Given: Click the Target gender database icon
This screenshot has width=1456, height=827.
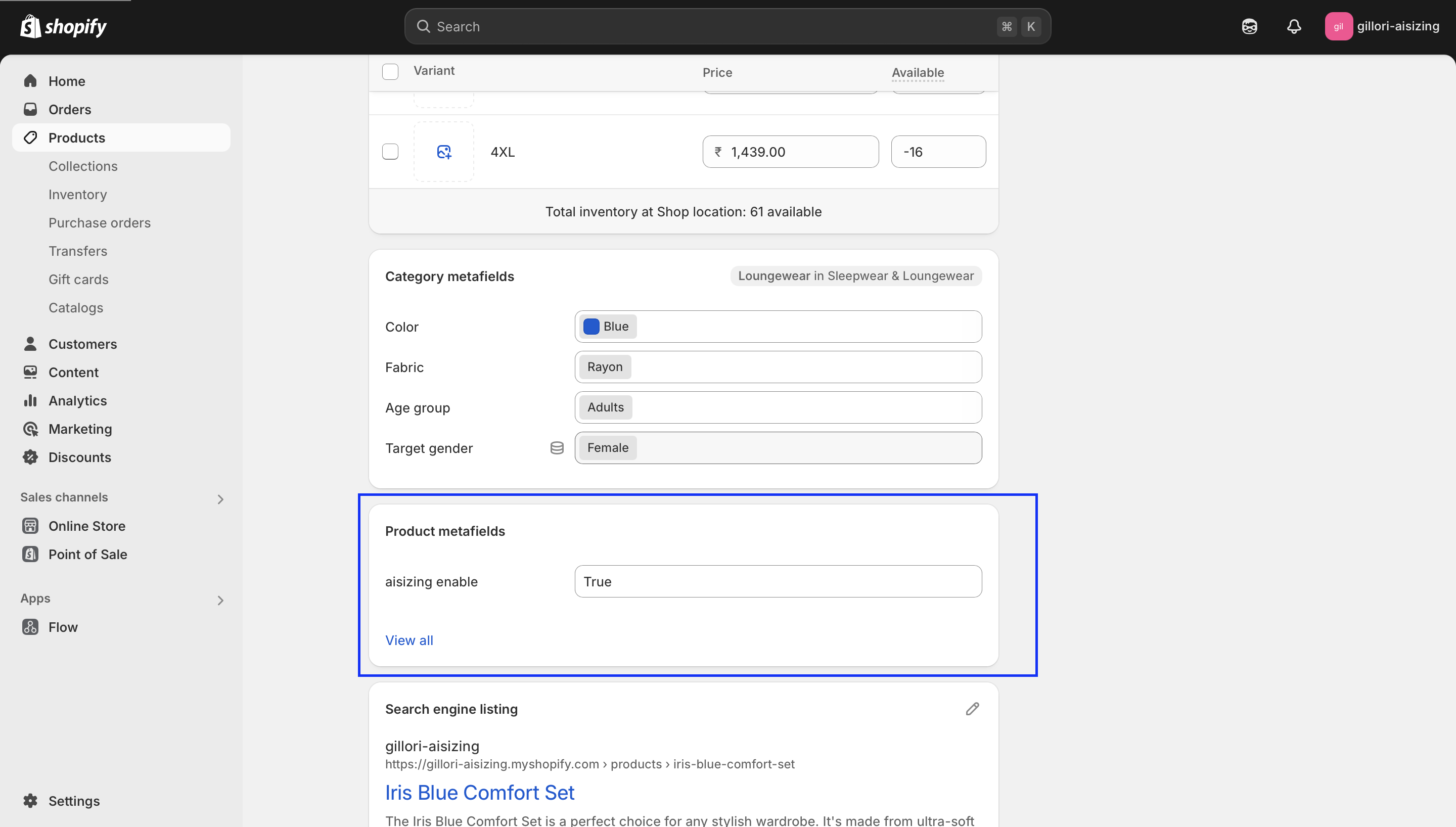Looking at the screenshot, I should click(x=557, y=448).
